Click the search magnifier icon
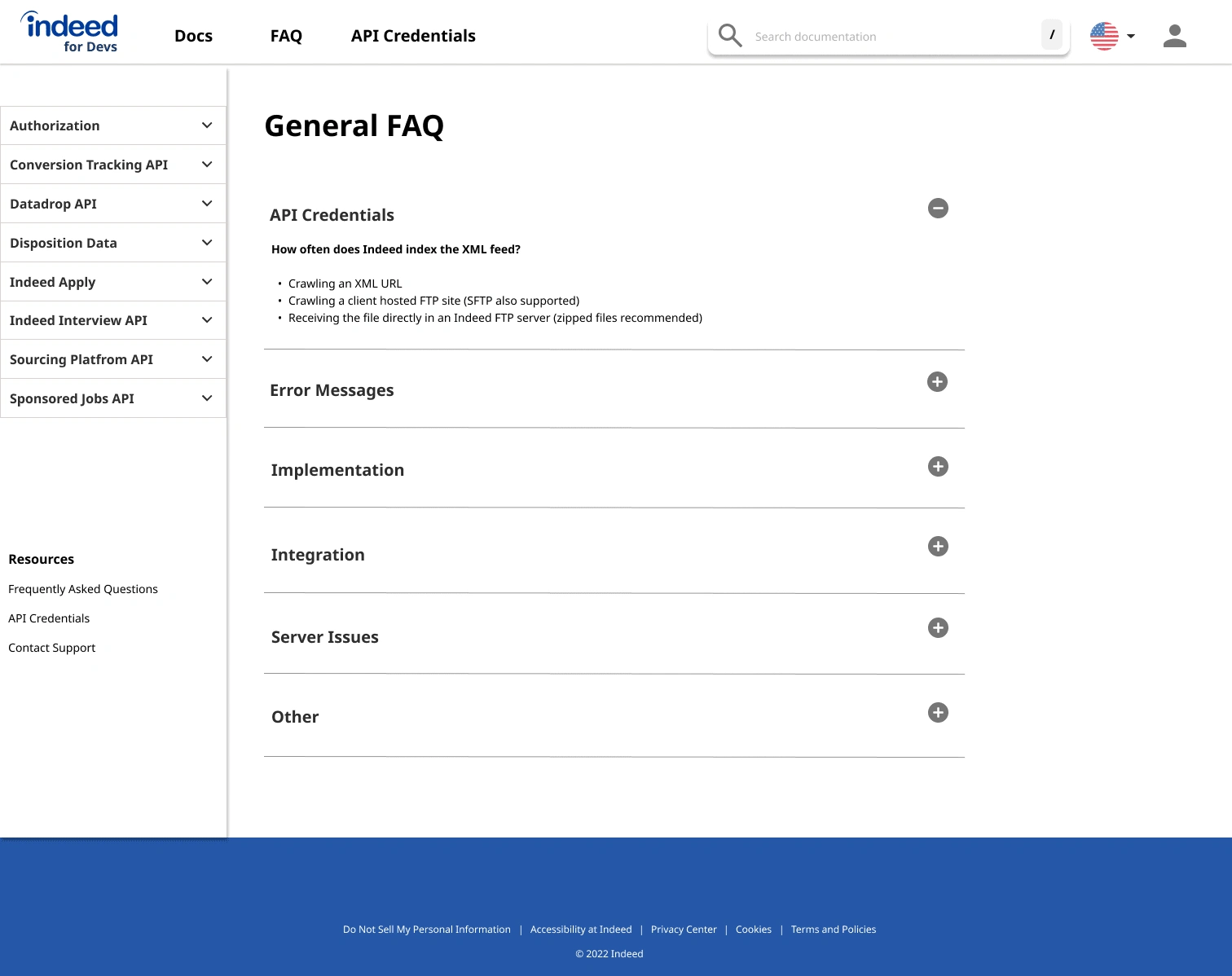 coord(730,35)
